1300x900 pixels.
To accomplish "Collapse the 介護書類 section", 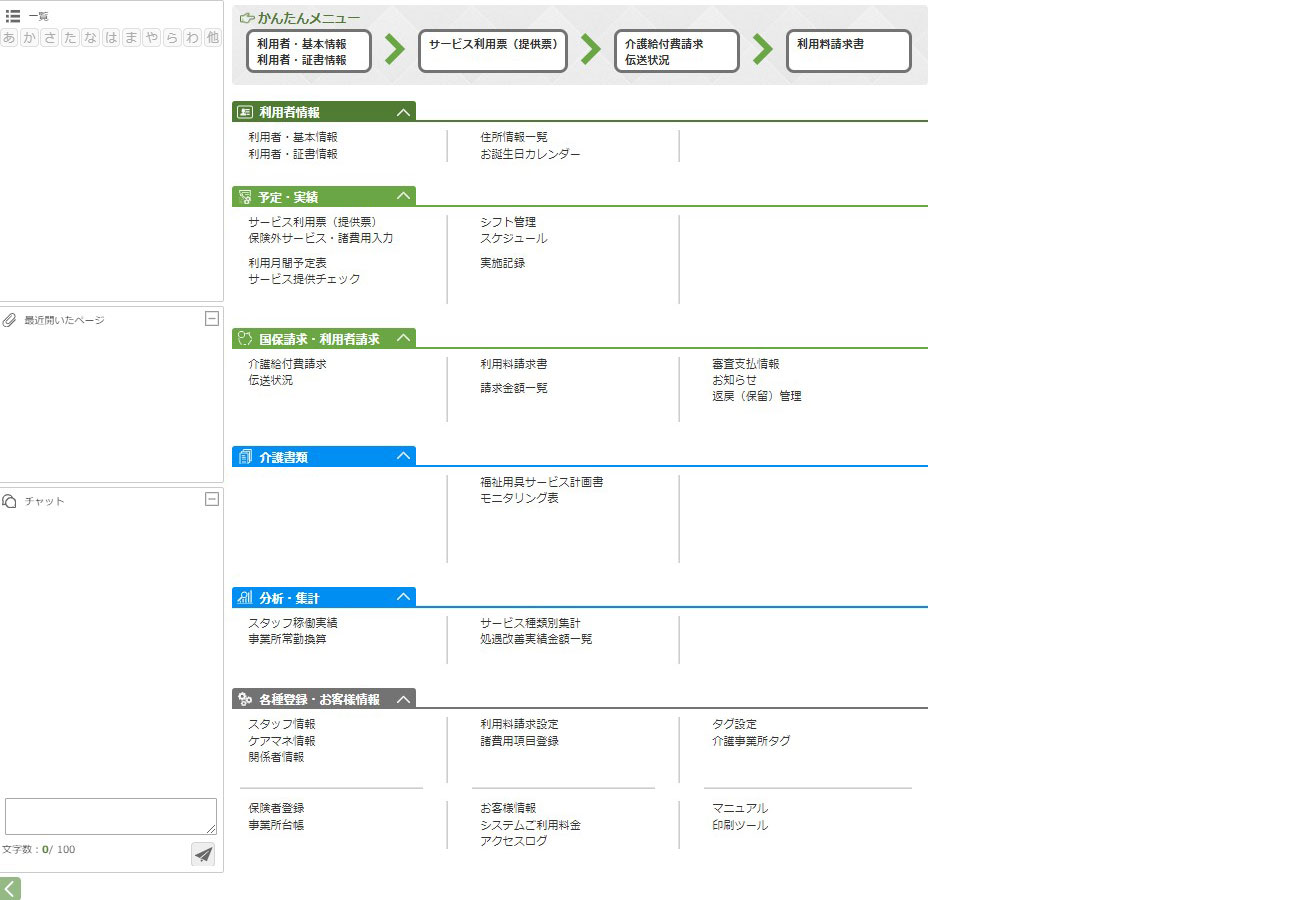I will click(x=403, y=457).
